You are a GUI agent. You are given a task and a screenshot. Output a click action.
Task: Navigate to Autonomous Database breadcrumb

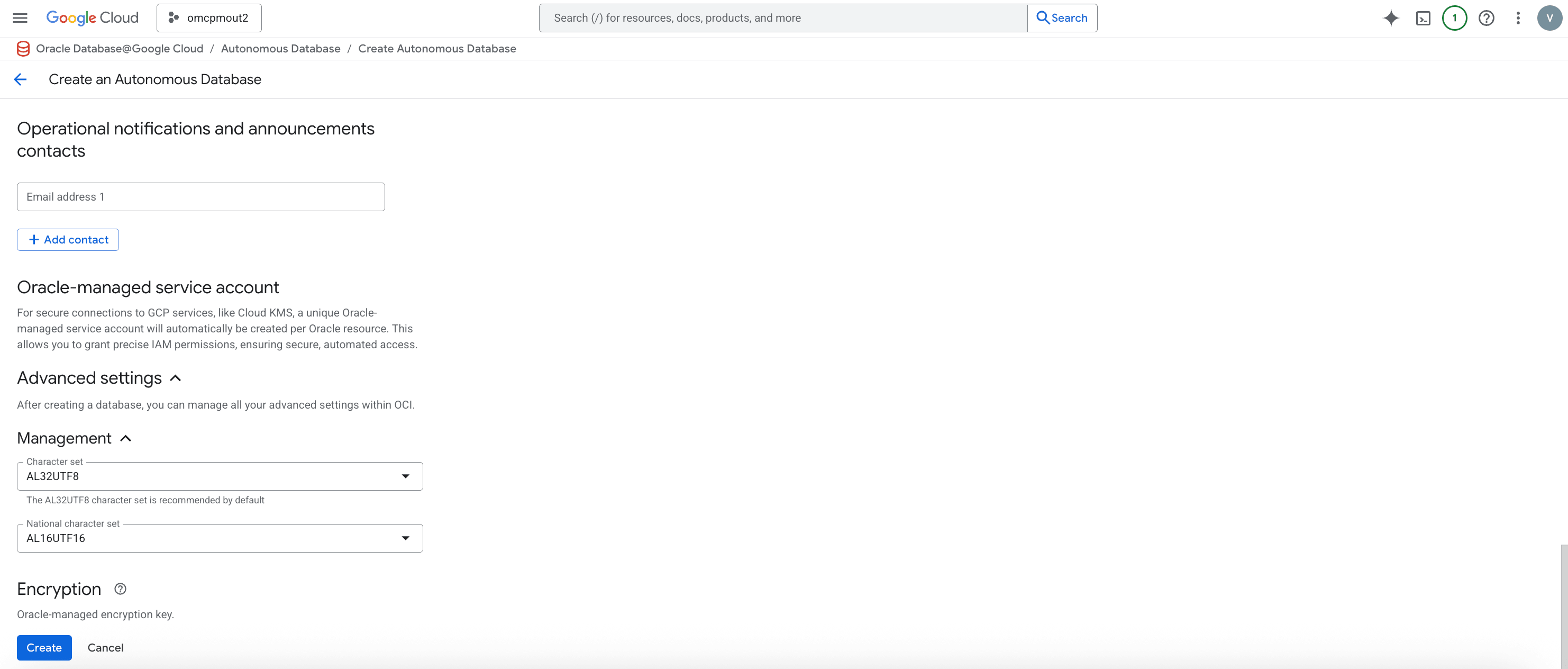click(x=280, y=48)
